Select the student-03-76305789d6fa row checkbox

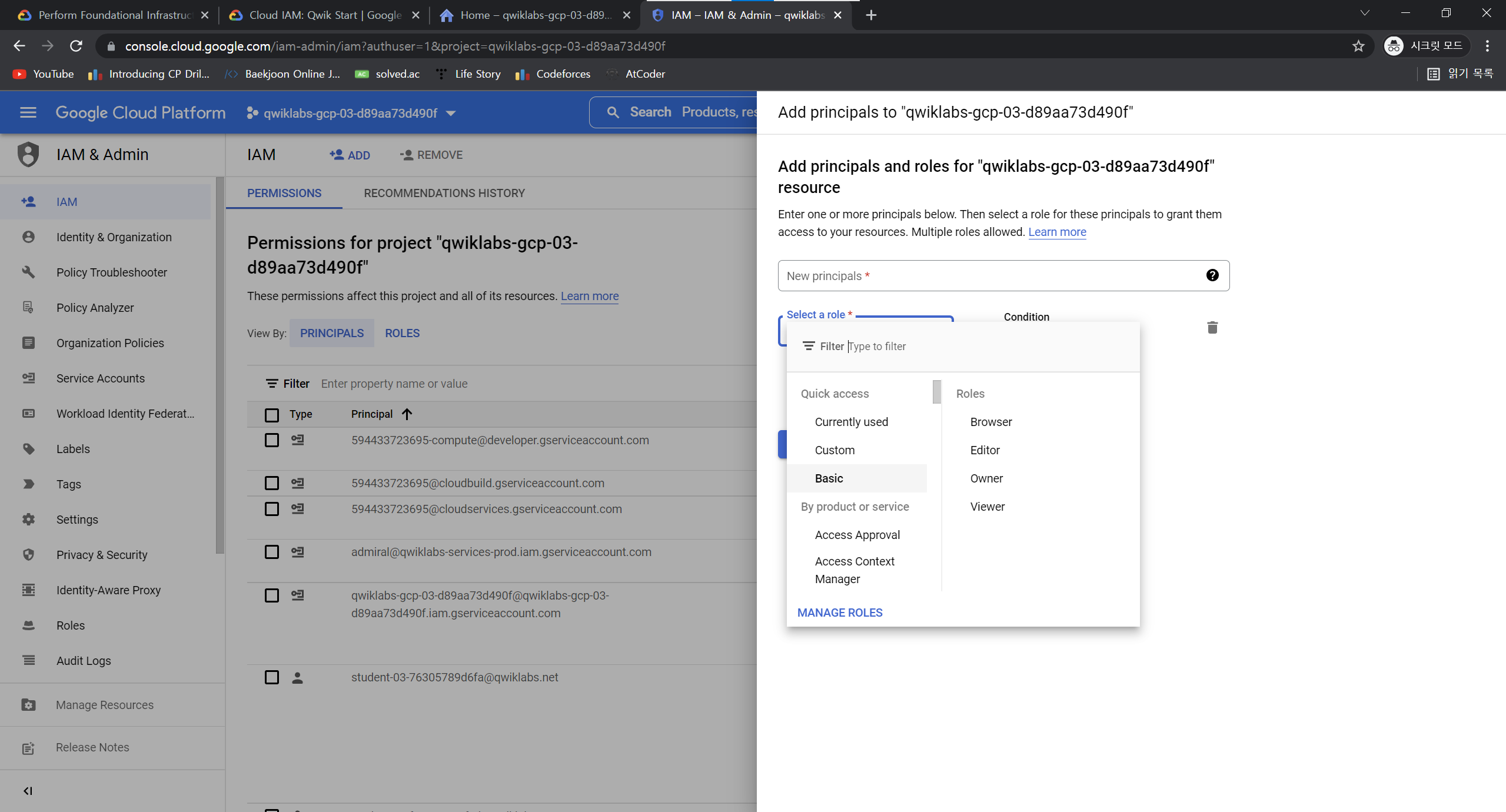(x=271, y=677)
